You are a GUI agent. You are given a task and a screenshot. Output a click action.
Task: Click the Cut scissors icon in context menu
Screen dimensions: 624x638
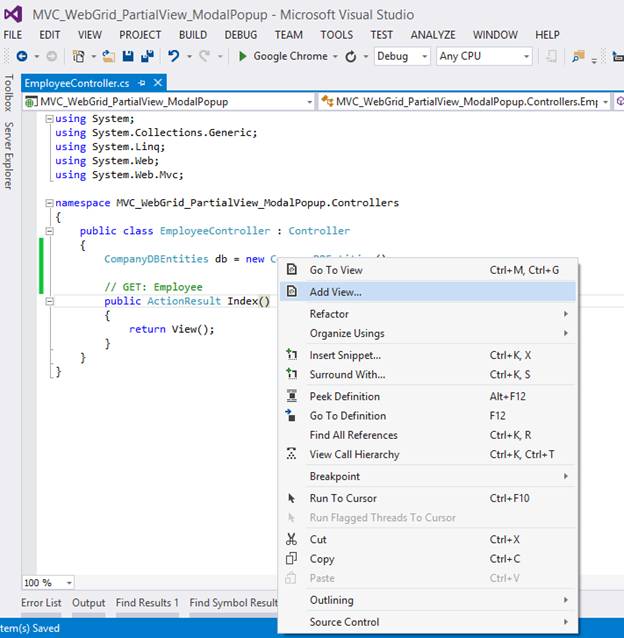pyautogui.click(x=292, y=540)
